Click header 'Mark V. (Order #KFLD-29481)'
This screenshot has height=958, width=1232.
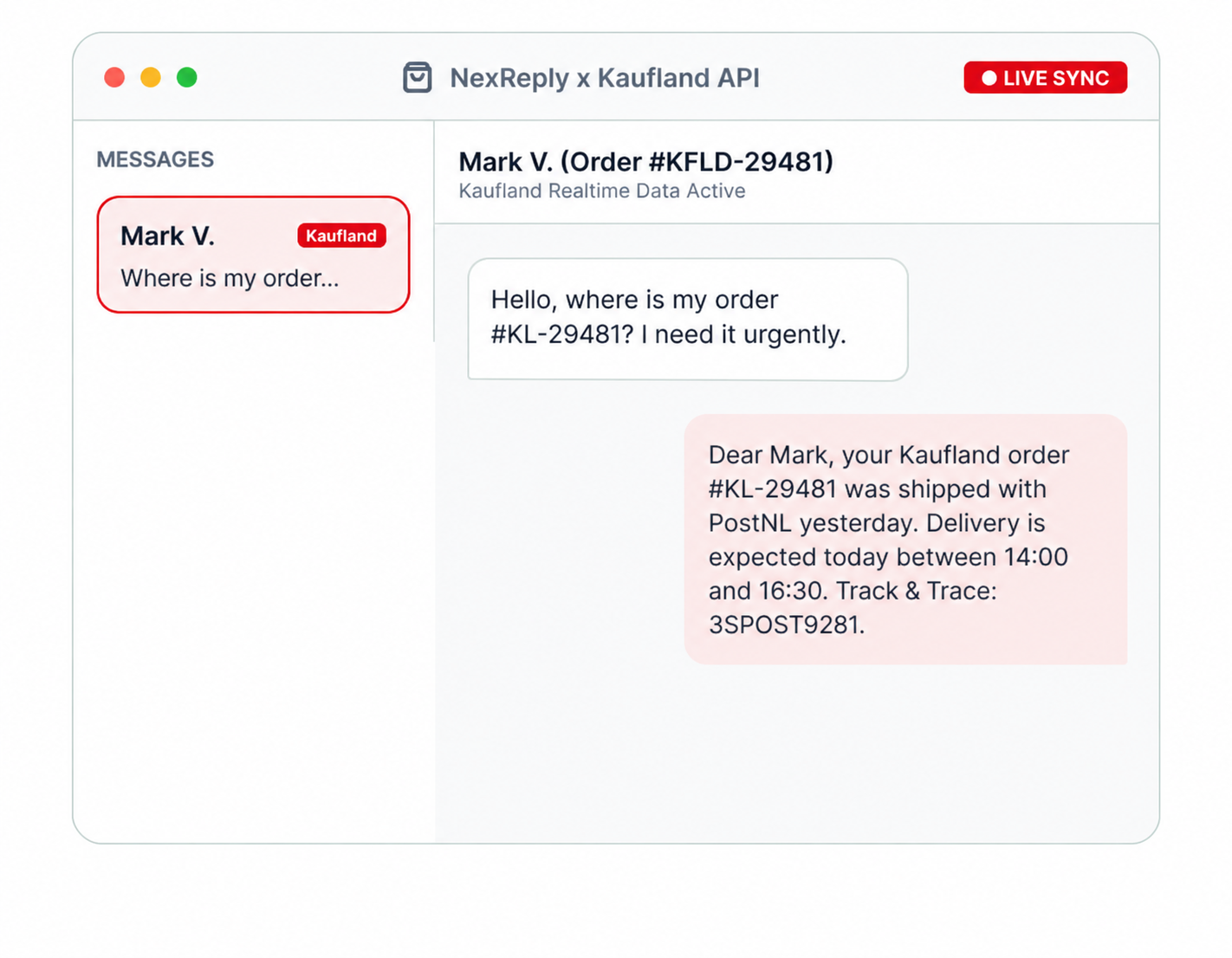[645, 162]
